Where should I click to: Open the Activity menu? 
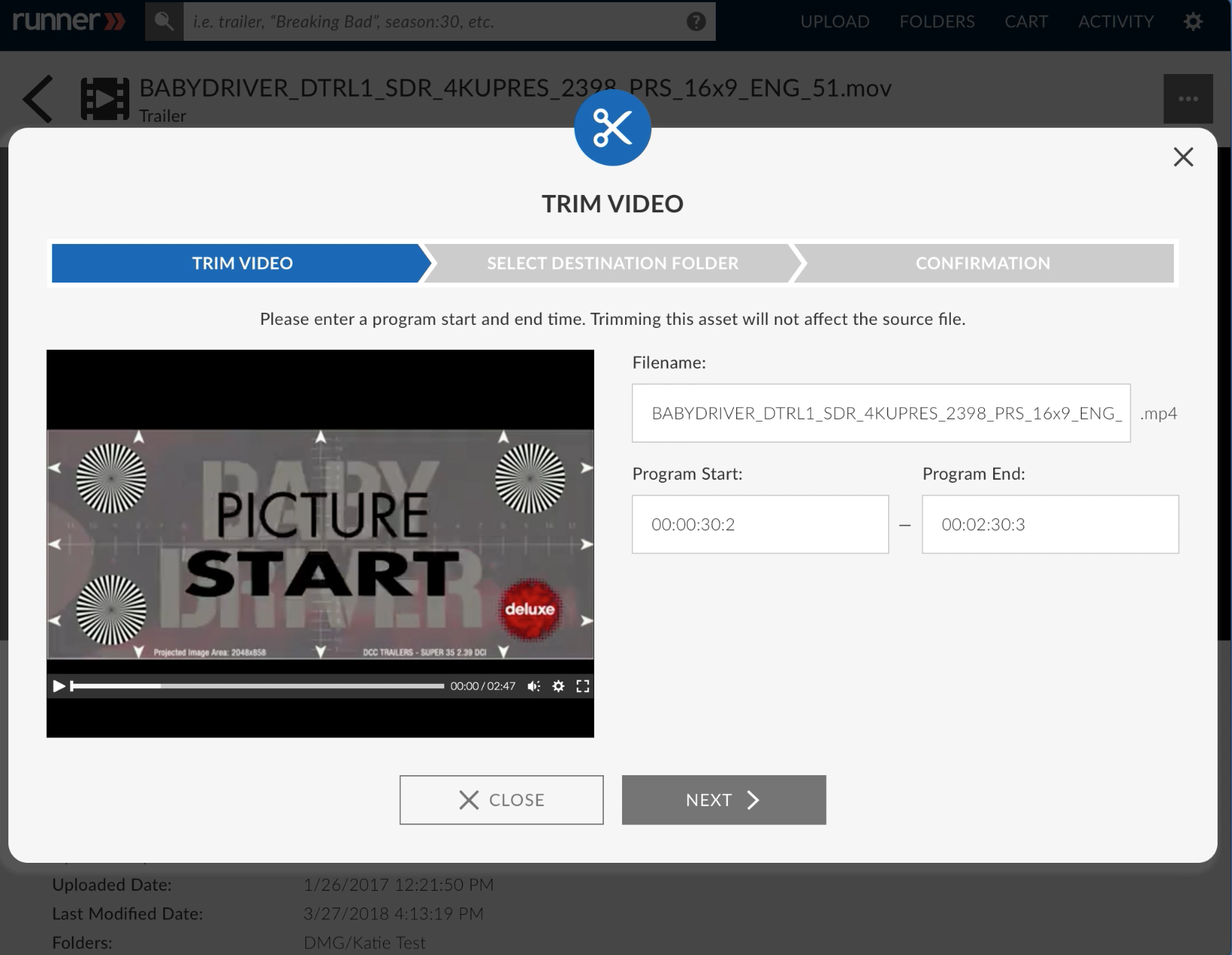pos(1116,21)
